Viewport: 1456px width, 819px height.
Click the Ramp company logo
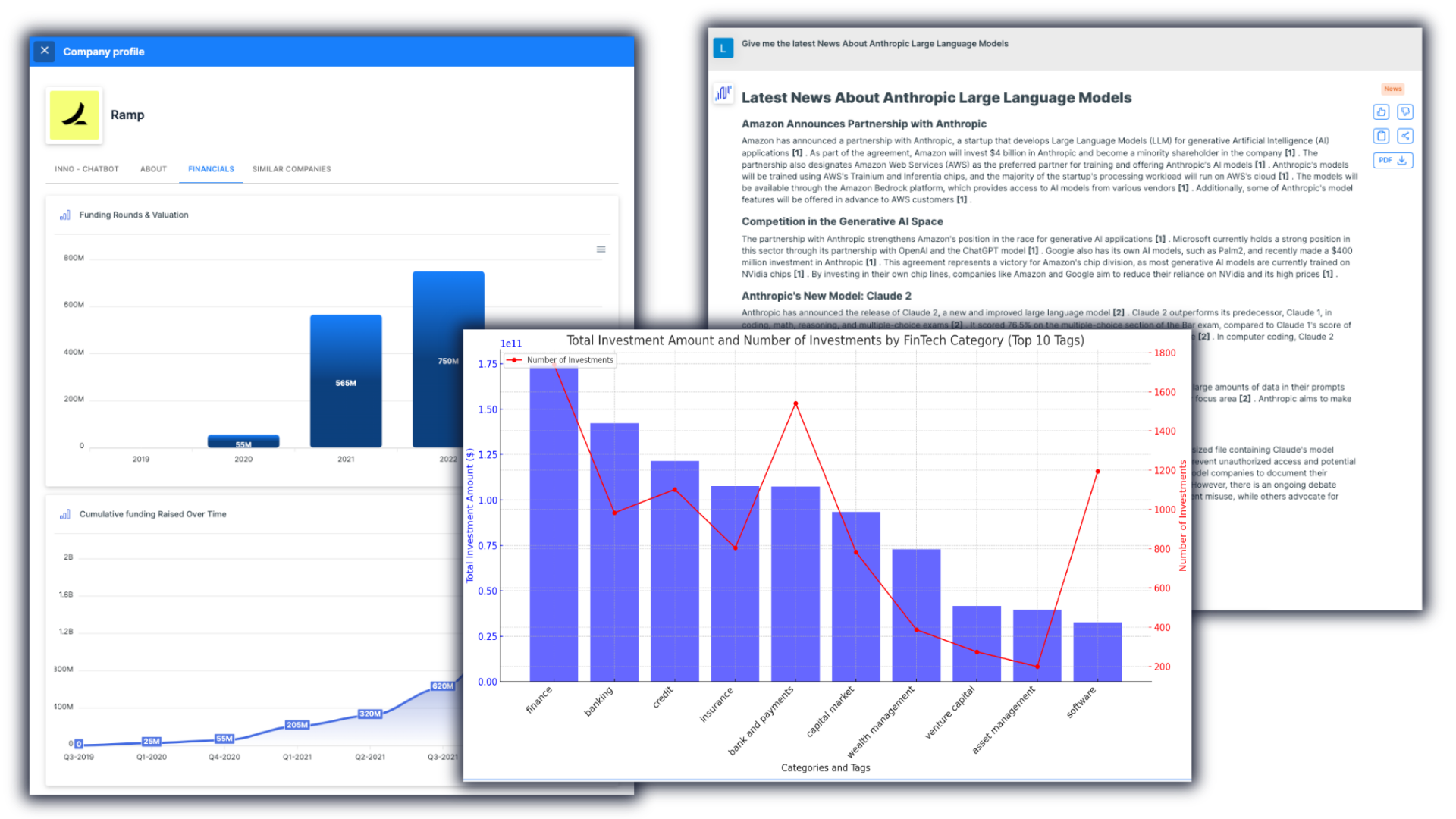click(x=74, y=115)
